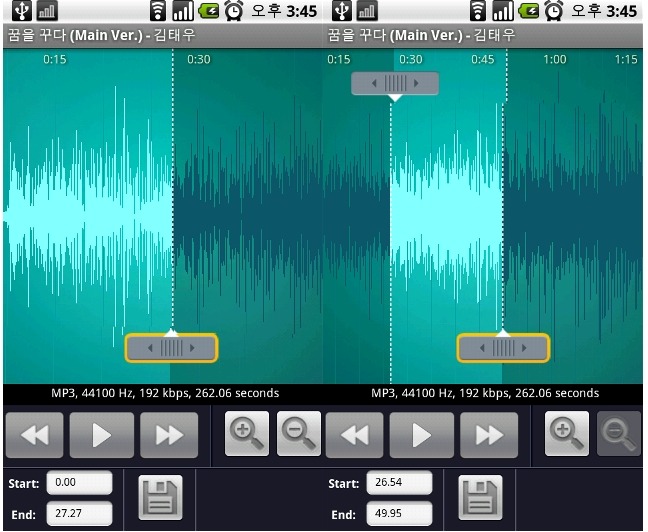Zoom out on the left waveform
The image size is (648, 532).
coord(299,434)
